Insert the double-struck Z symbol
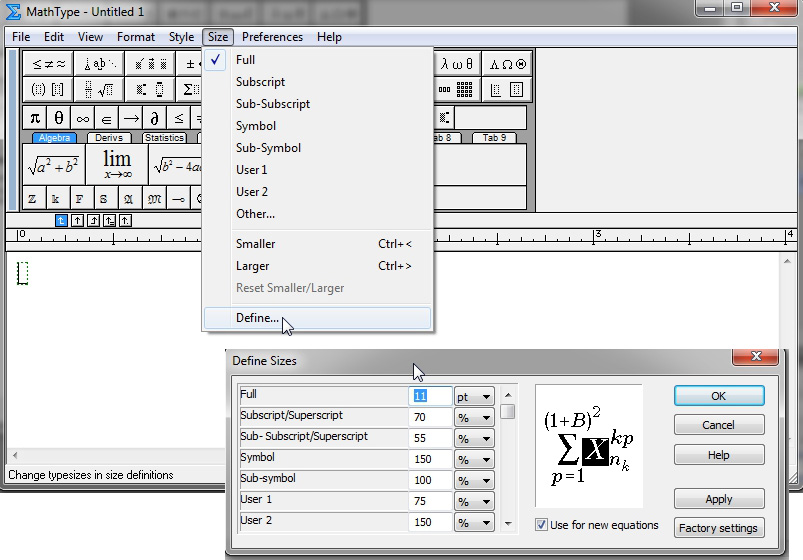This screenshot has width=803, height=560. click(32, 199)
